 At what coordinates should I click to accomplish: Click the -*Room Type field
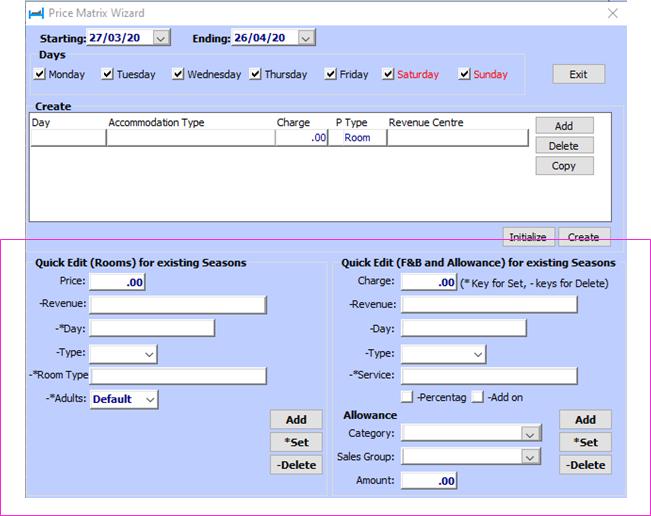(x=179, y=376)
